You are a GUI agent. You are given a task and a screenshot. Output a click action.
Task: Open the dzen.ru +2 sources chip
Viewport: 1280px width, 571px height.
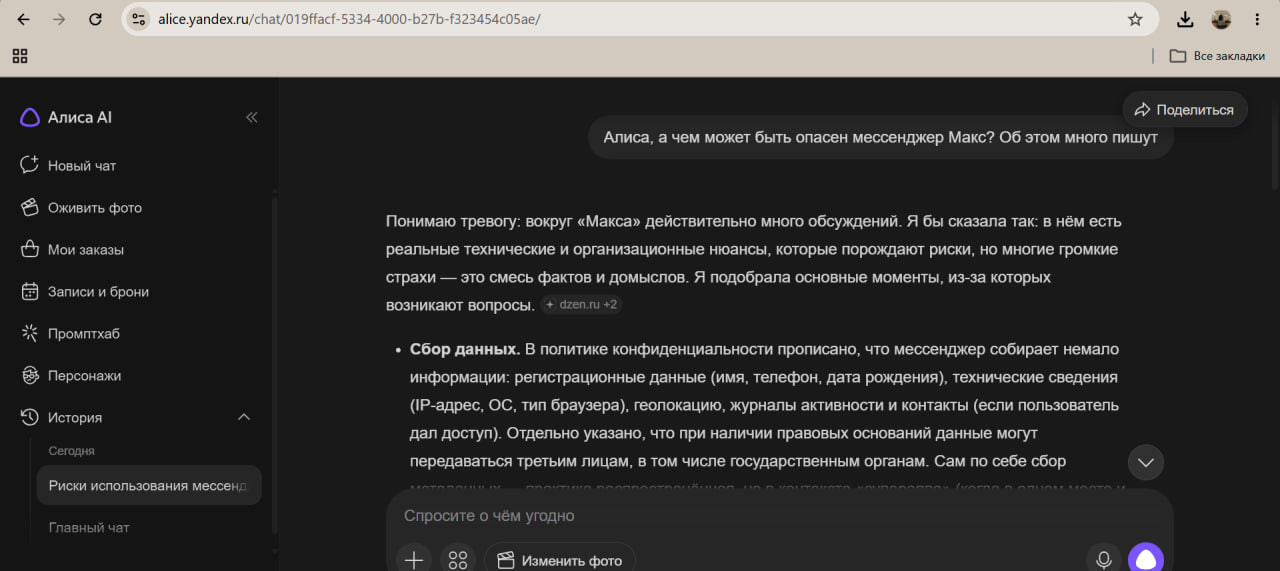(581, 304)
